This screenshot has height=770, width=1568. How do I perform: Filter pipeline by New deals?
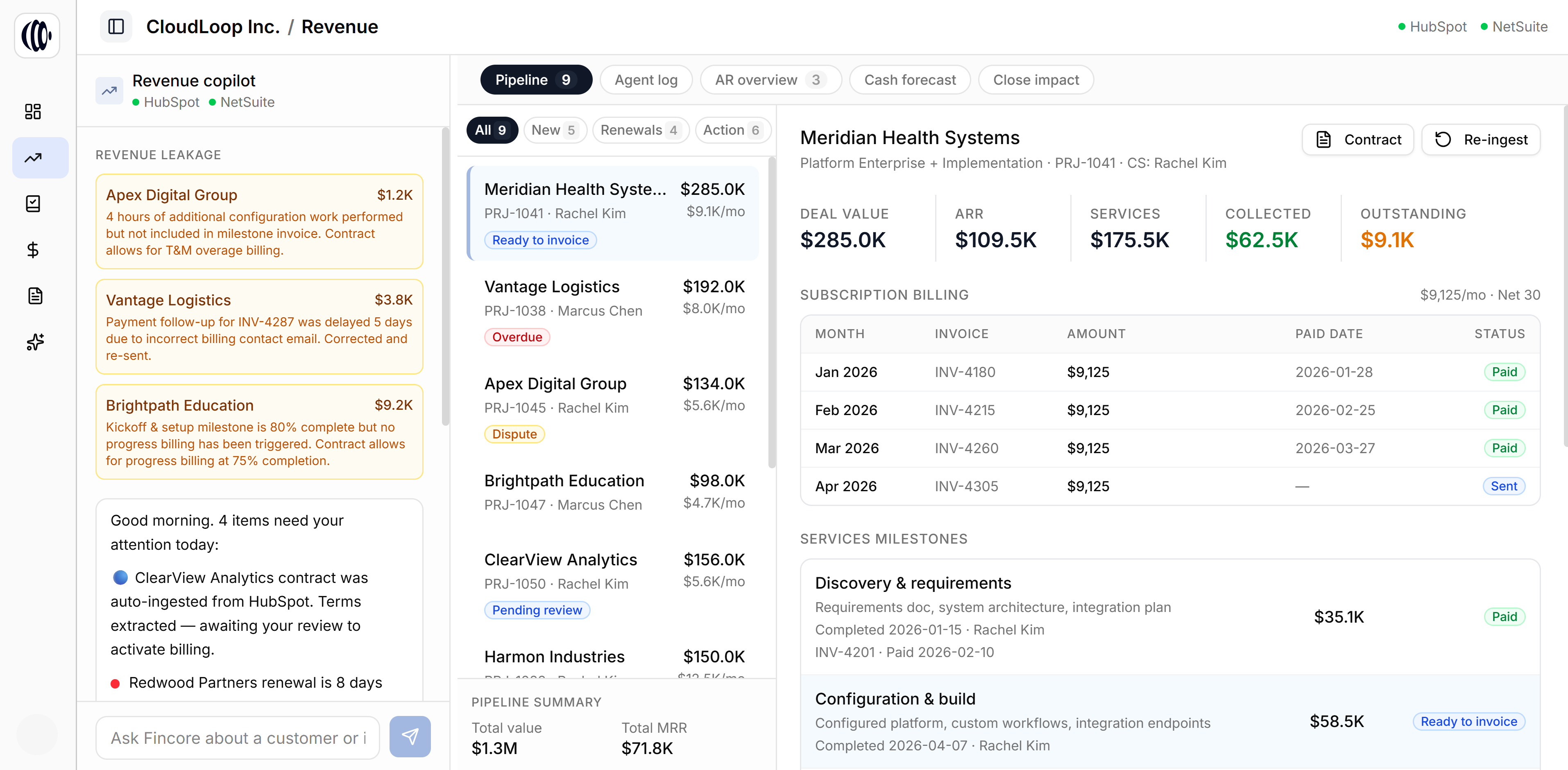click(555, 130)
